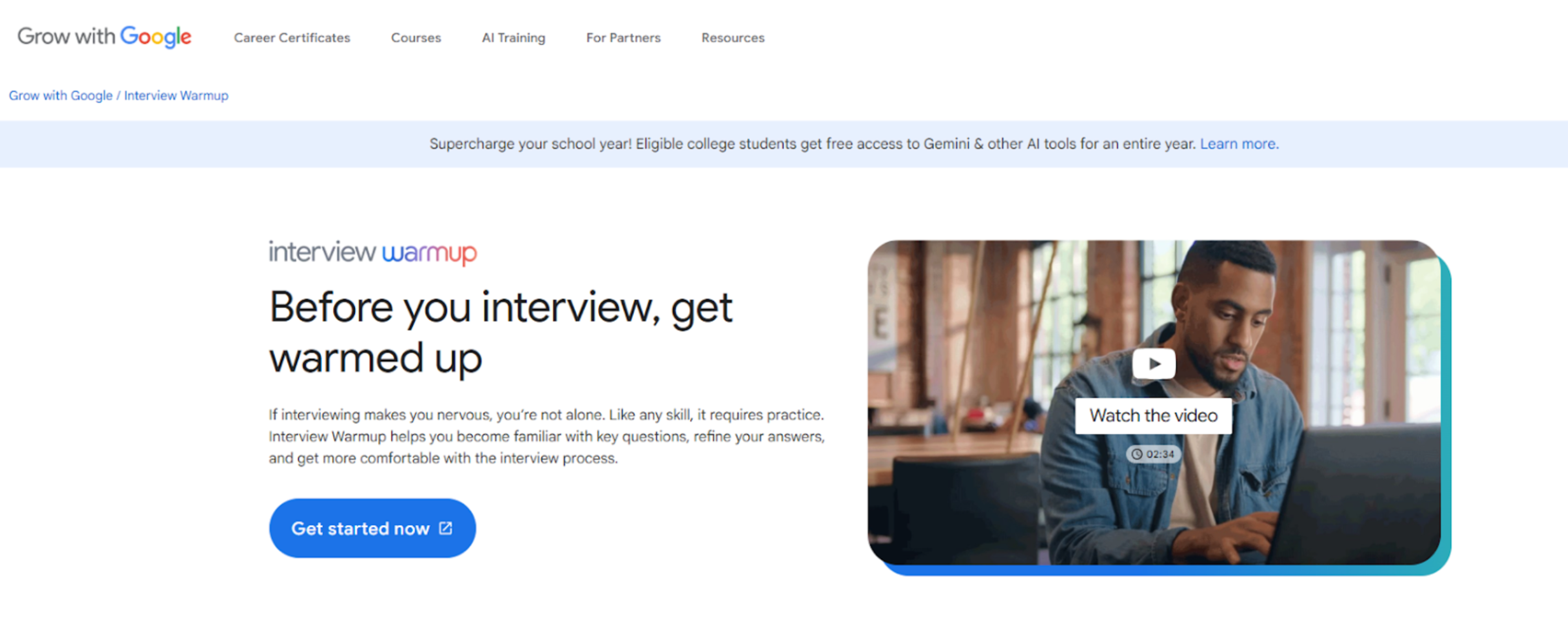Click the paragraph about interviewing nervousness
1568x634 pixels.
click(x=547, y=436)
